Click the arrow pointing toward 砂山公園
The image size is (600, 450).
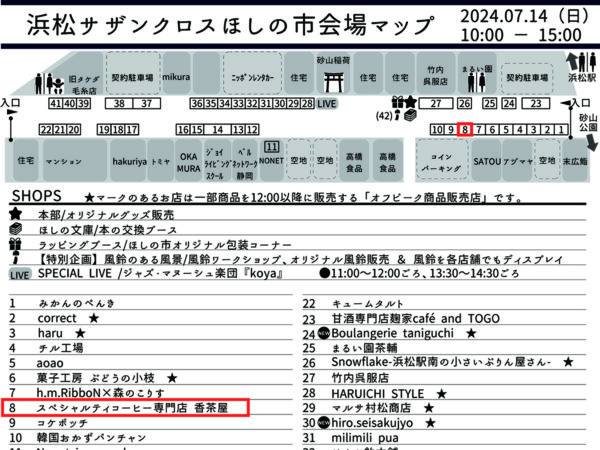(592, 142)
